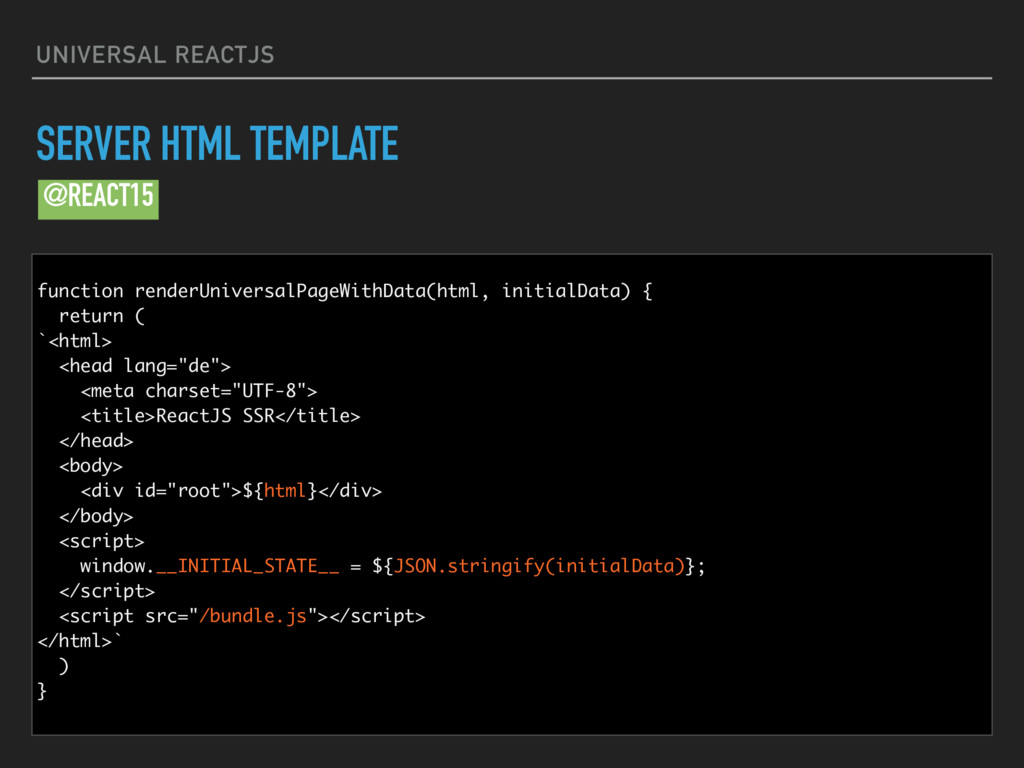1024x768 pixels.
Task: Click the 'SERVER HTML TEMPLATE' title
Action: [x=217, y=144]
